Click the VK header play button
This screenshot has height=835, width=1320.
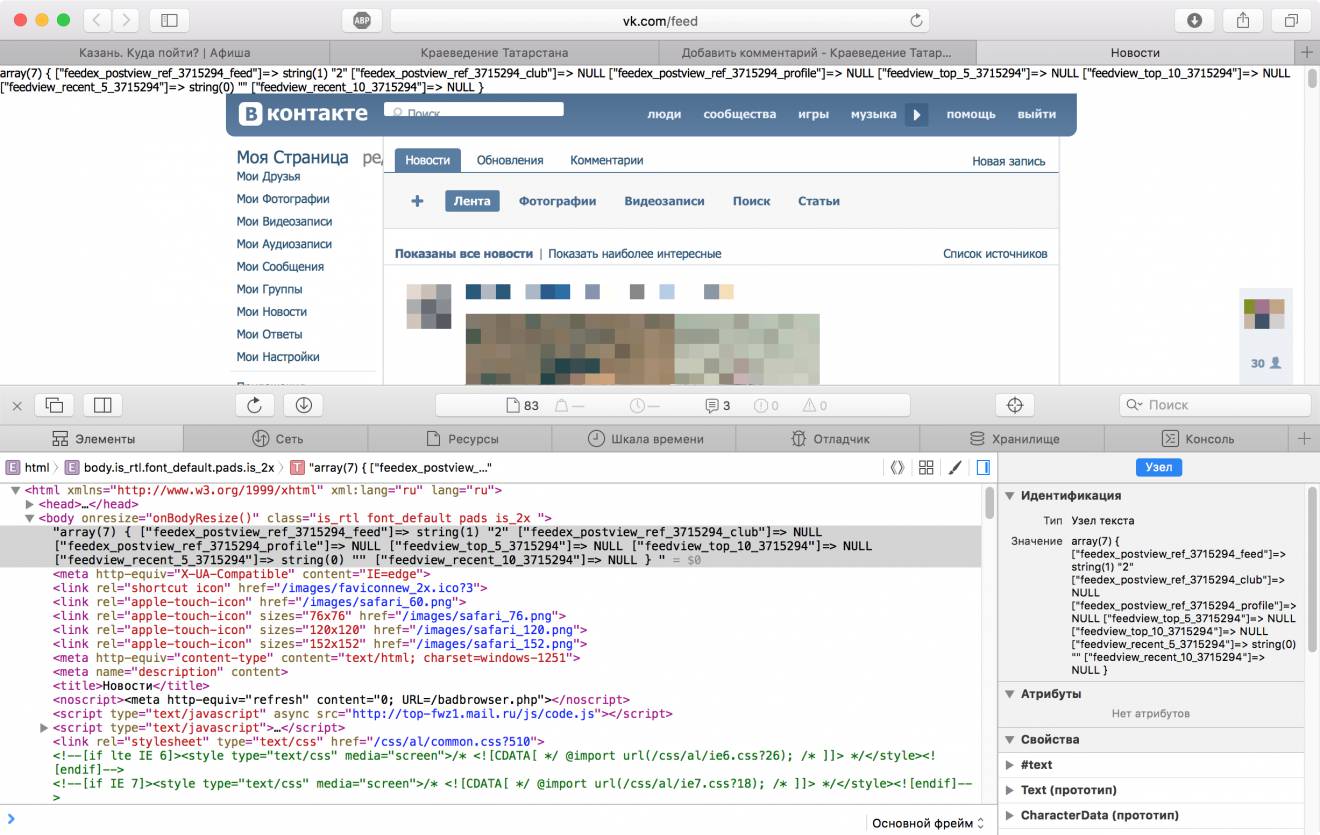(x=917, y=114)
